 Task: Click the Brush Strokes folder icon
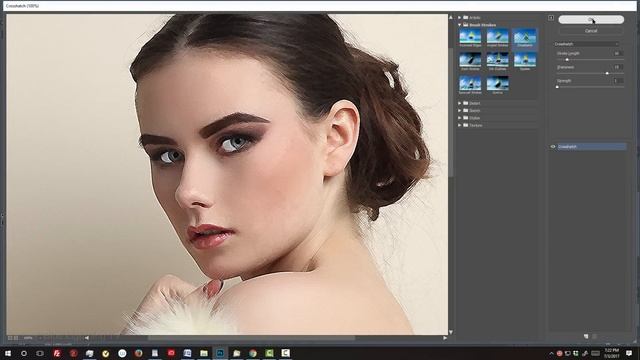465,25
